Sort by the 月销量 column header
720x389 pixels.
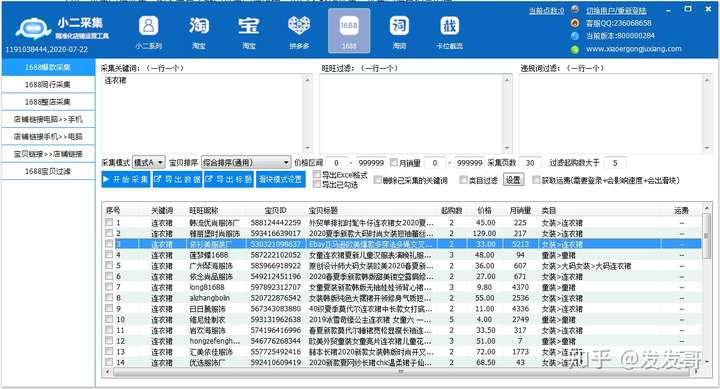pos(520,210)
